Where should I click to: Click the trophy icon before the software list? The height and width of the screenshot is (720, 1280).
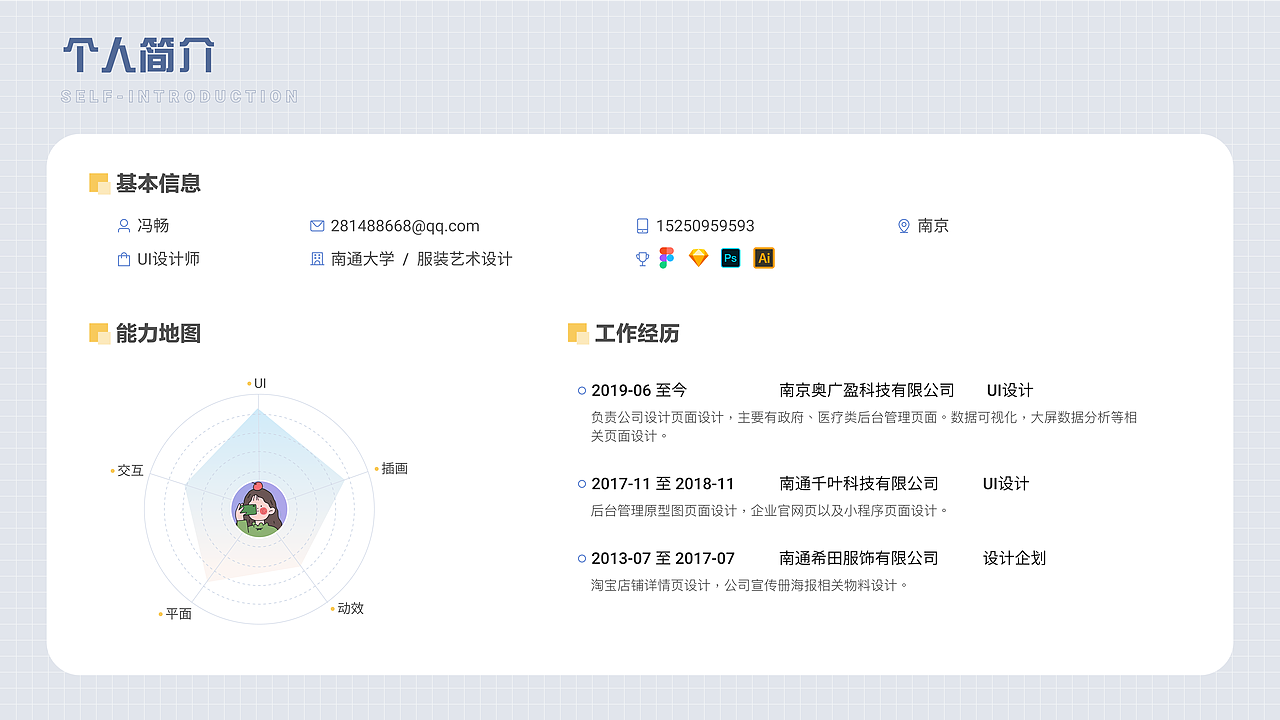point(641,257)
